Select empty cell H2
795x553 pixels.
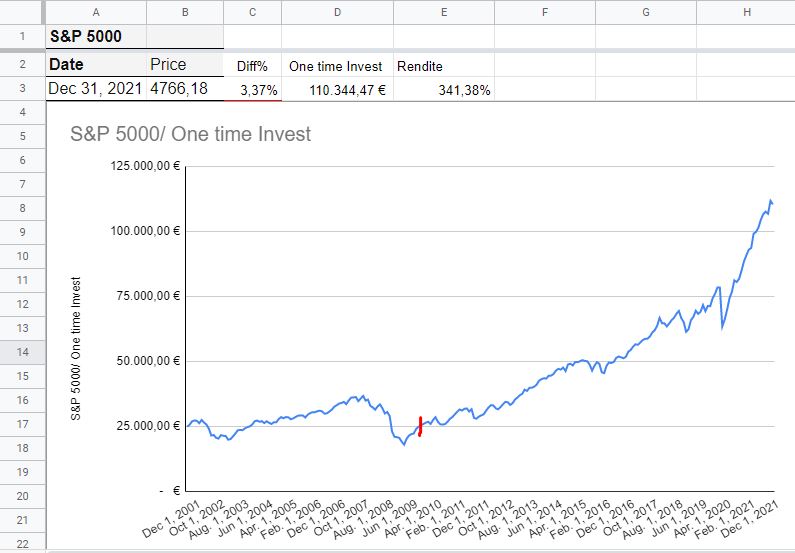746,65
